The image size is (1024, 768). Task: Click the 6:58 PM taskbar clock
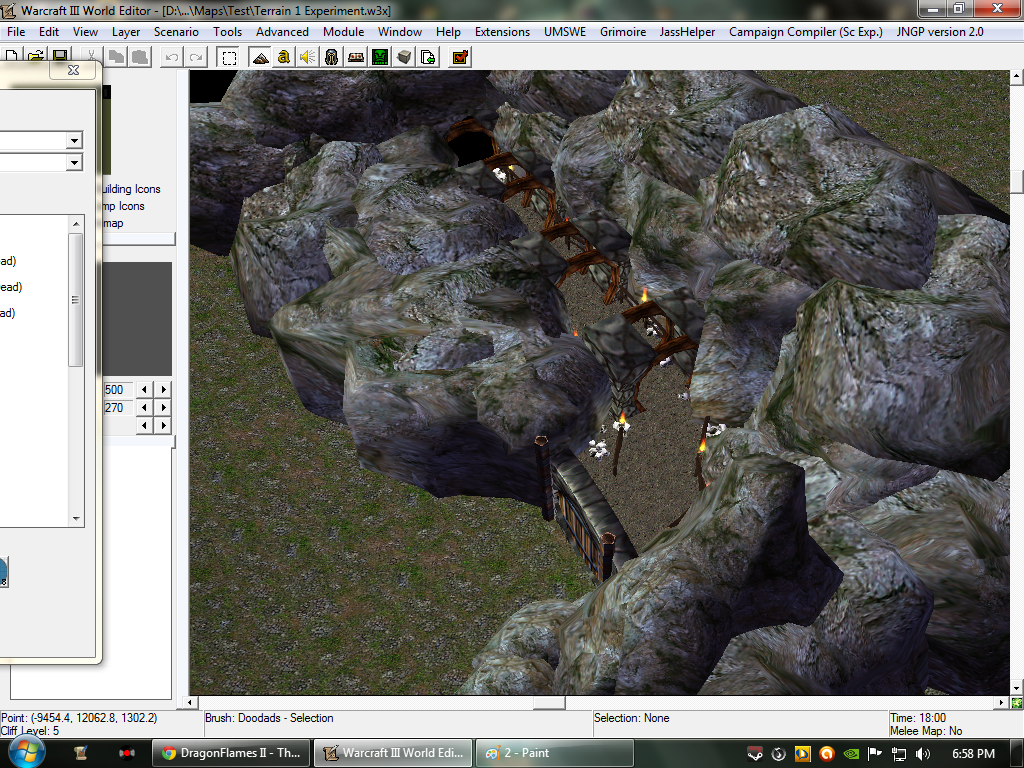(x=973, y=754)
